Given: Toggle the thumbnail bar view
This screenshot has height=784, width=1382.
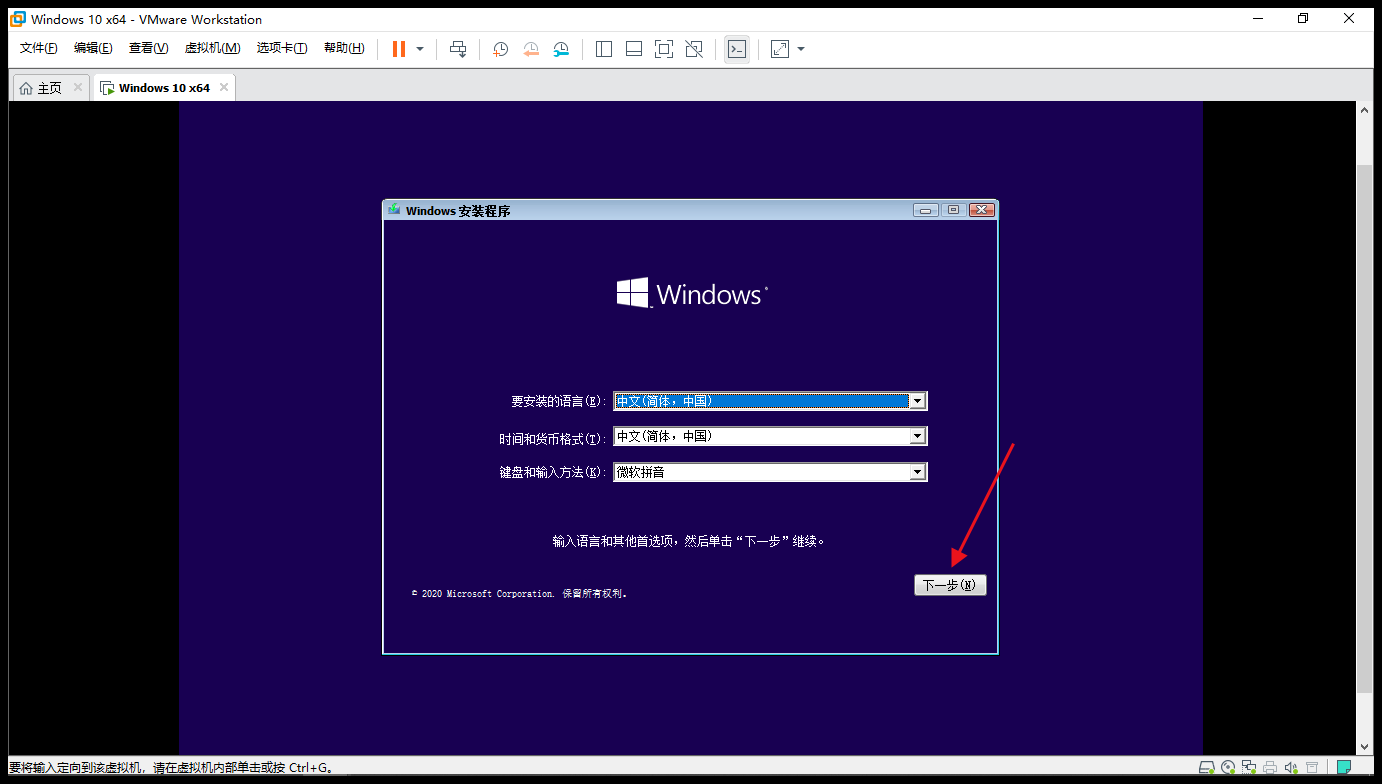Looking at the screenshot, I should pyautogui.click(x=634, y=49).
